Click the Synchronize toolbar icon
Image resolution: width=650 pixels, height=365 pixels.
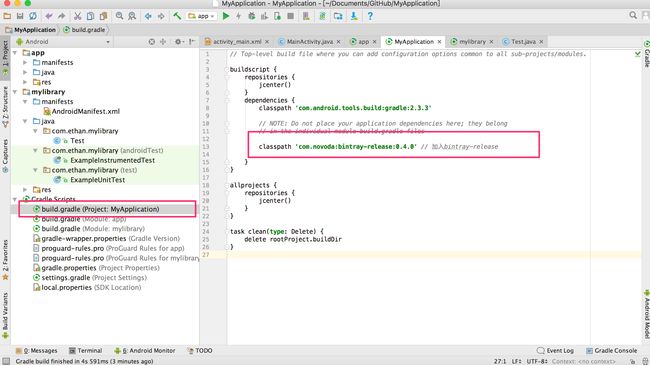[33, 16]
